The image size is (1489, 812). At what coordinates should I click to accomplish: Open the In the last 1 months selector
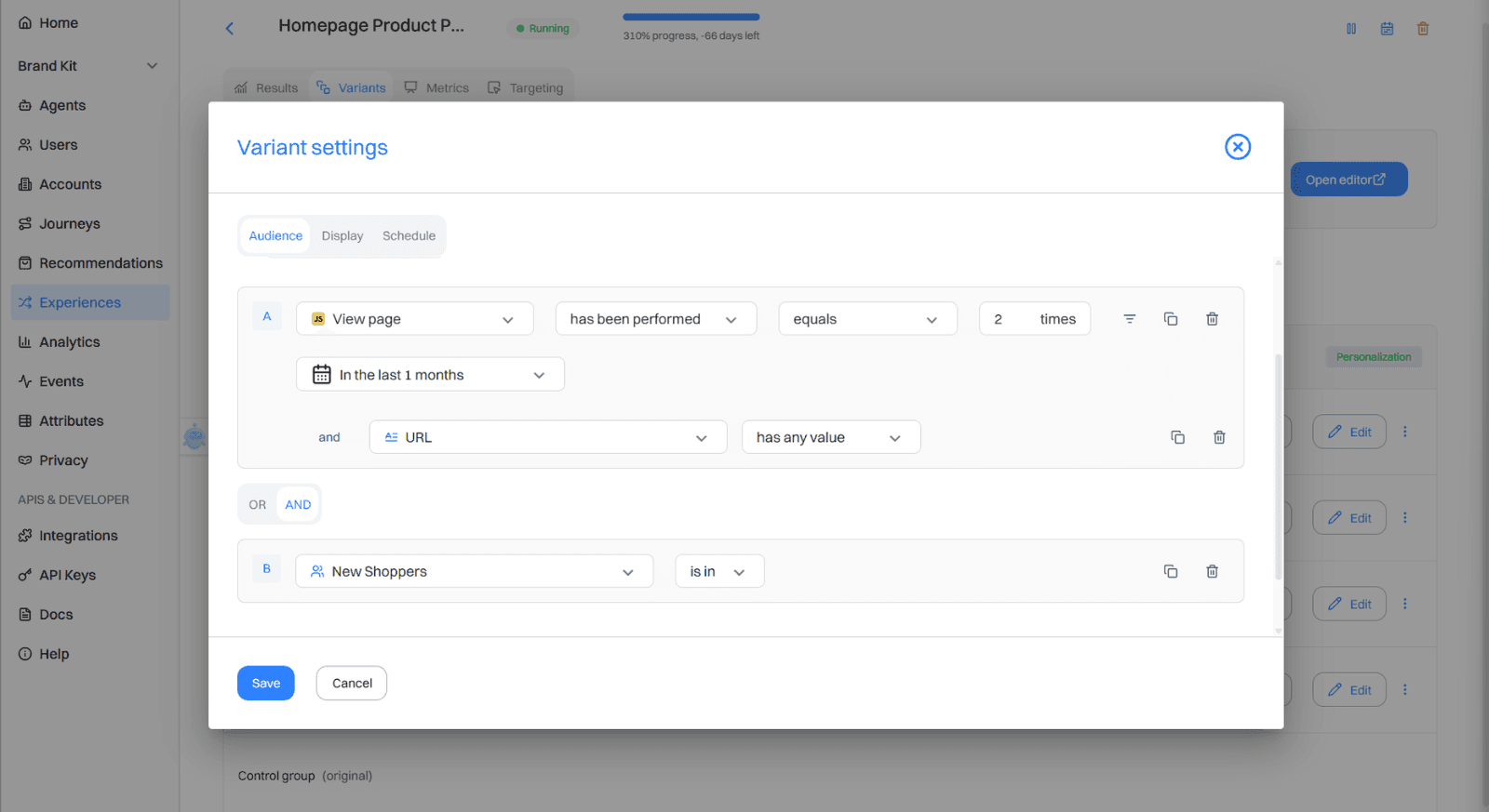point(430,375)
